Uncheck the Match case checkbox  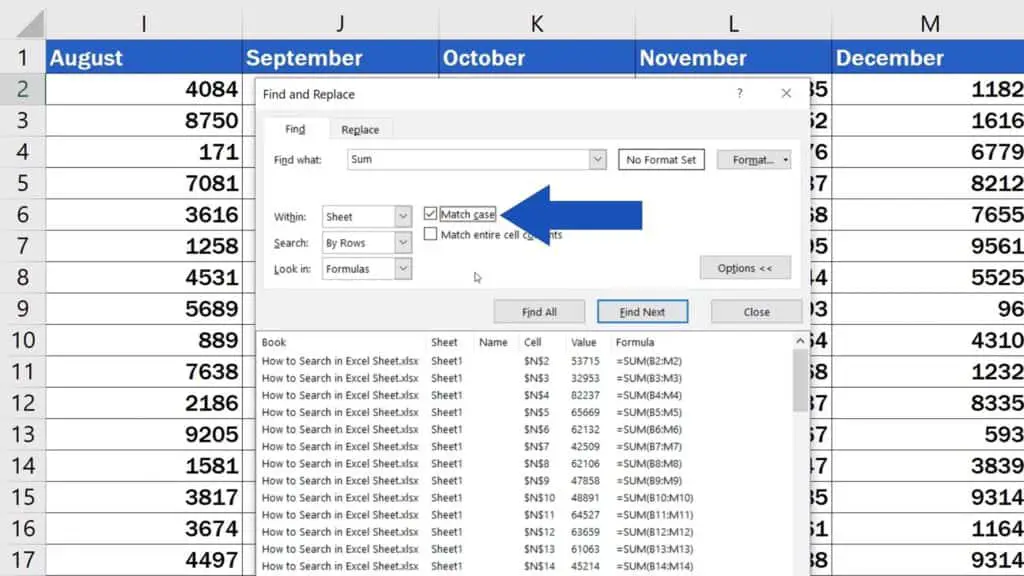[x=430, y=214]
